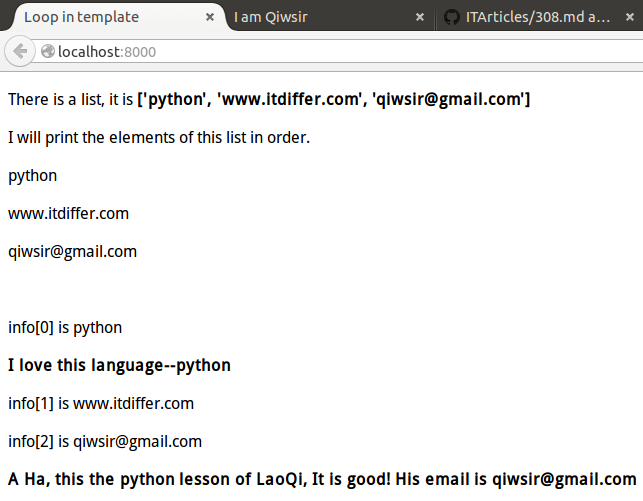Click the standalone "www.itdiffer.com" line
Screen dimensions: 643x501
pos(68,213)
